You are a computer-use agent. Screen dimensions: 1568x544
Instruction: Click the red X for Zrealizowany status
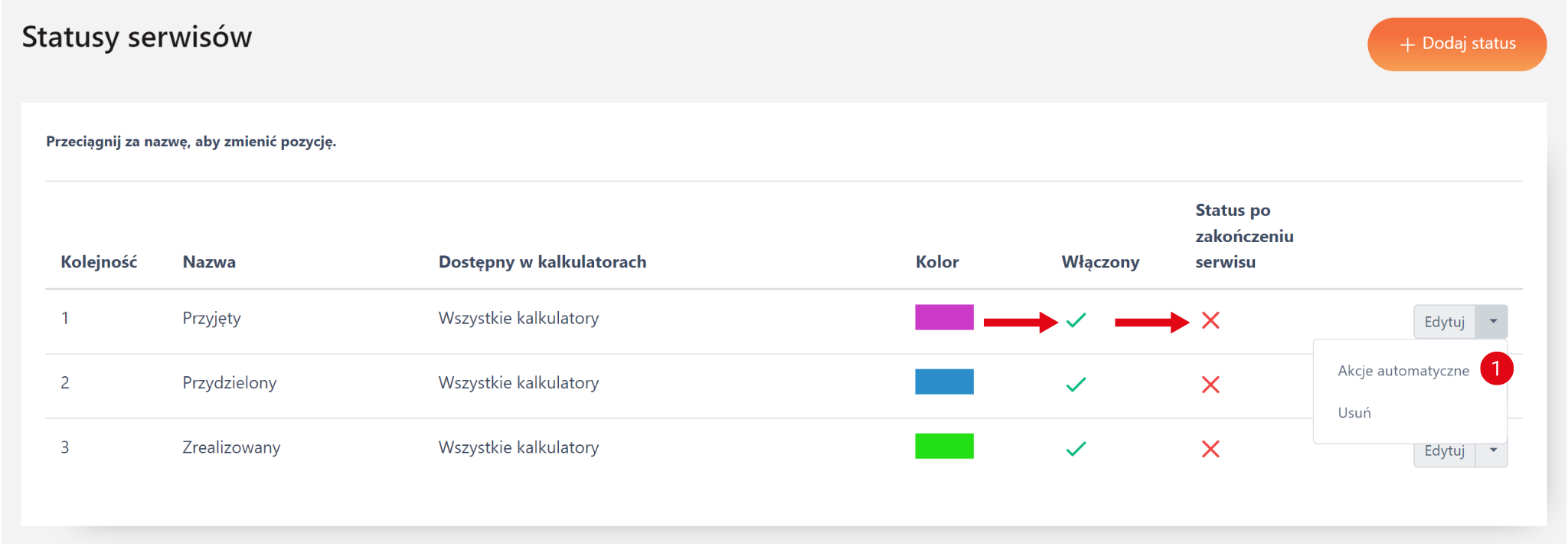coord(1210,449)
